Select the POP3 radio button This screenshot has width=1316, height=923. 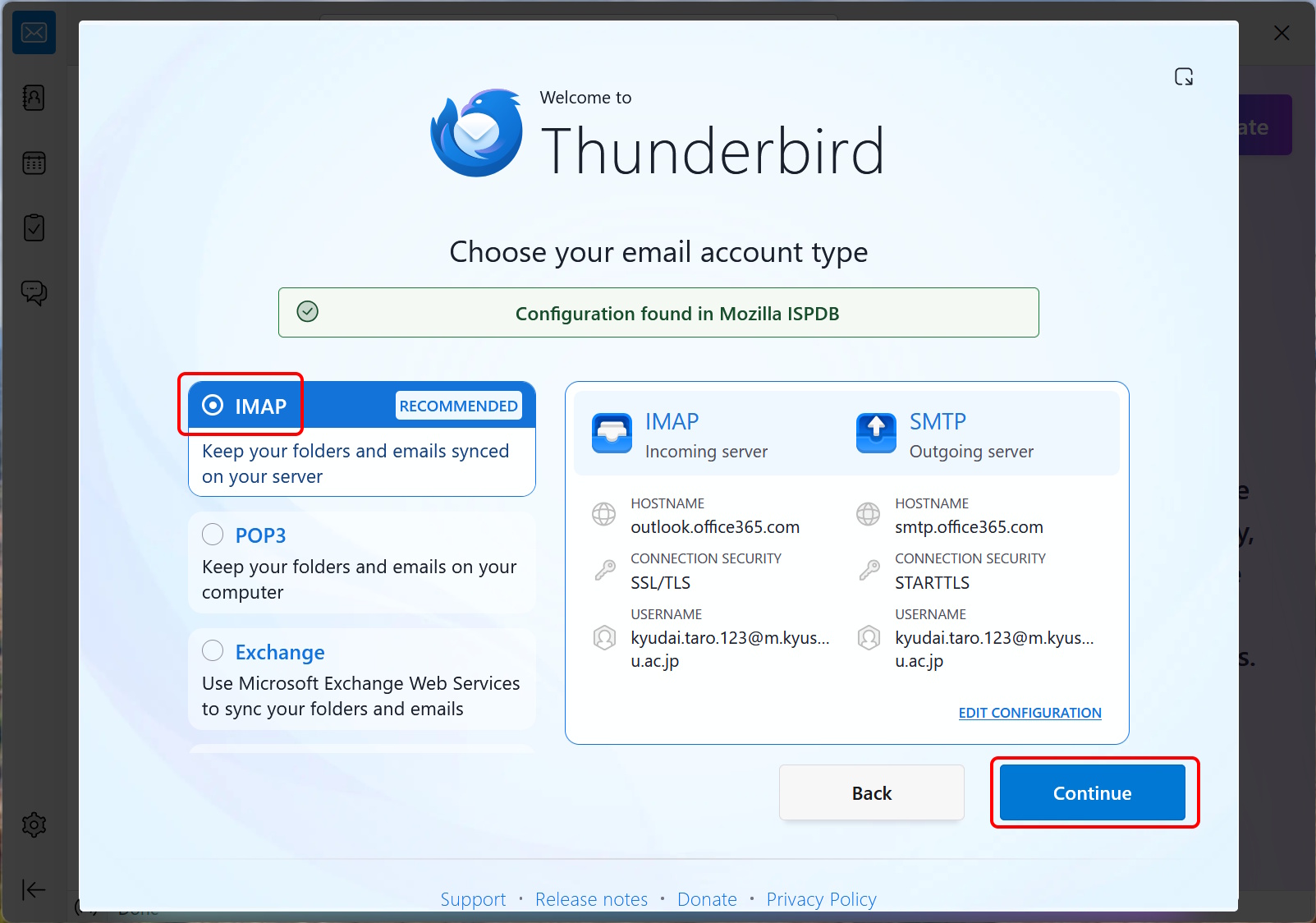pyautogui.click(x=213, y=535)
